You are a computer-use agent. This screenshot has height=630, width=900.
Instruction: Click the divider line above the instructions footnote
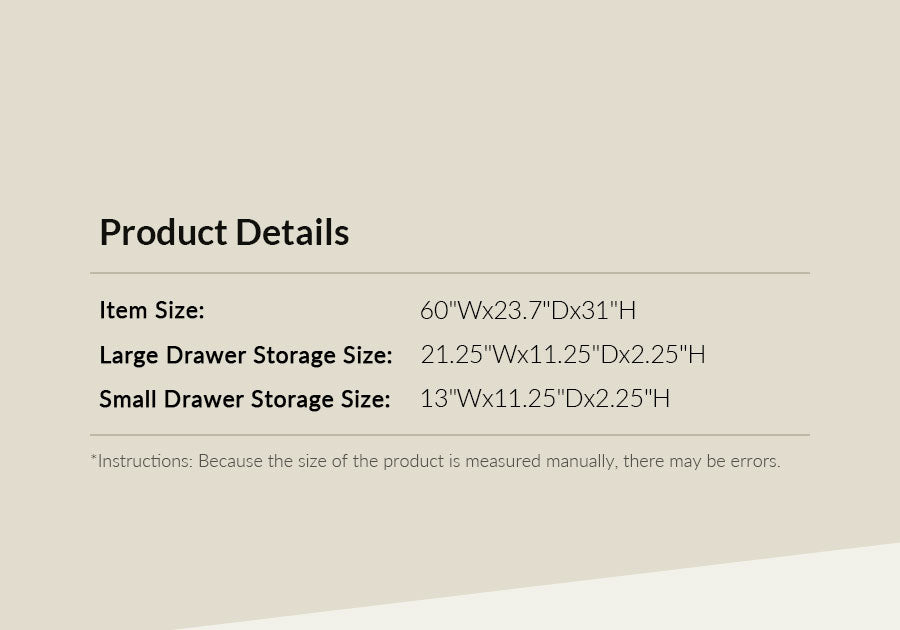pos(450,435)
